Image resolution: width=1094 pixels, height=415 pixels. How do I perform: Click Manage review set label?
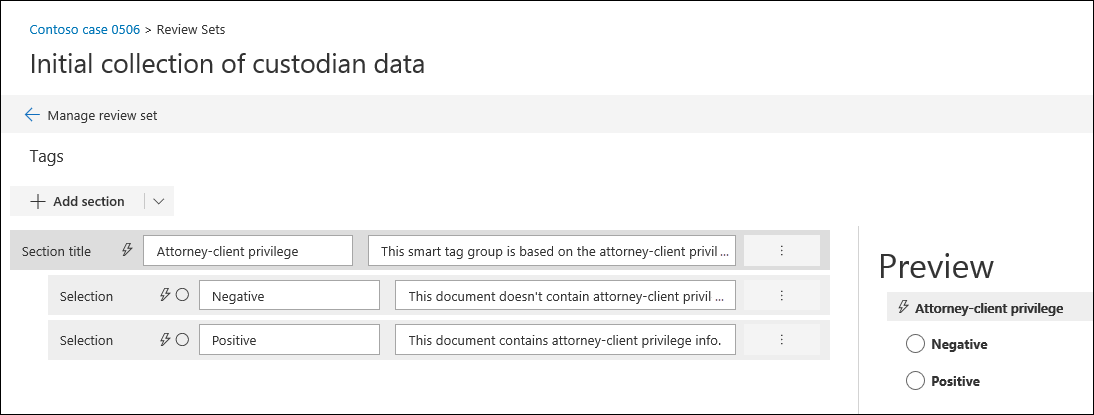[x=102, y=115]
